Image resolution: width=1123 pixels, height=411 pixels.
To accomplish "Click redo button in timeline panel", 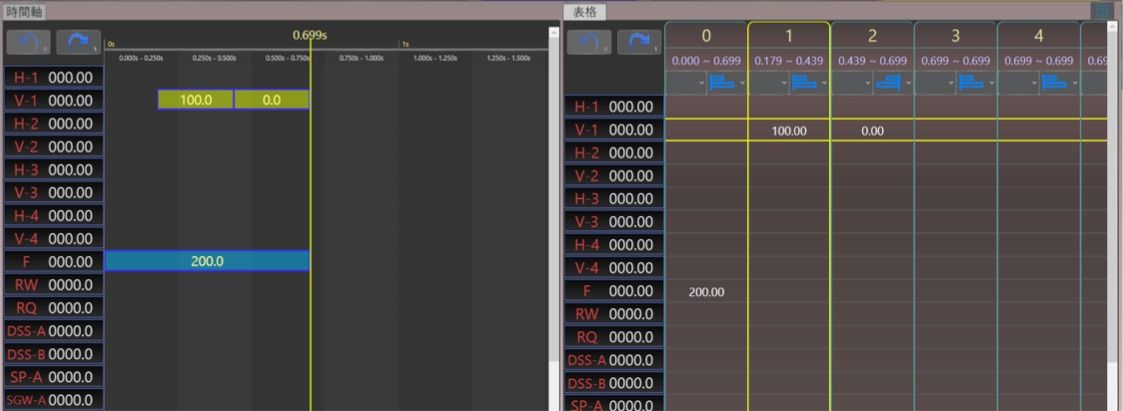I will click(78, 43).
